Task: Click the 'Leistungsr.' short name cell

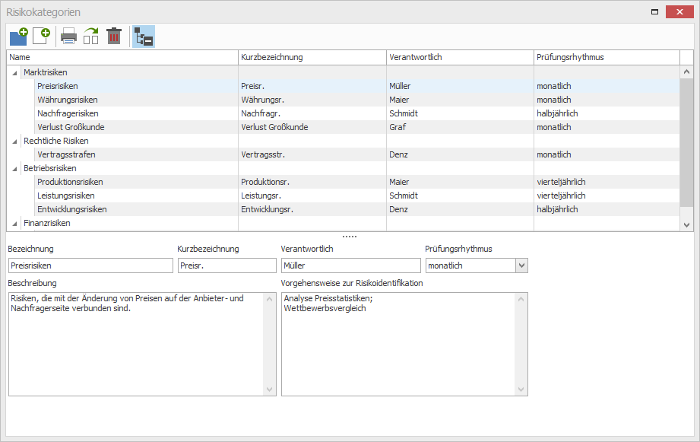Action: click(x=312, y=196)
